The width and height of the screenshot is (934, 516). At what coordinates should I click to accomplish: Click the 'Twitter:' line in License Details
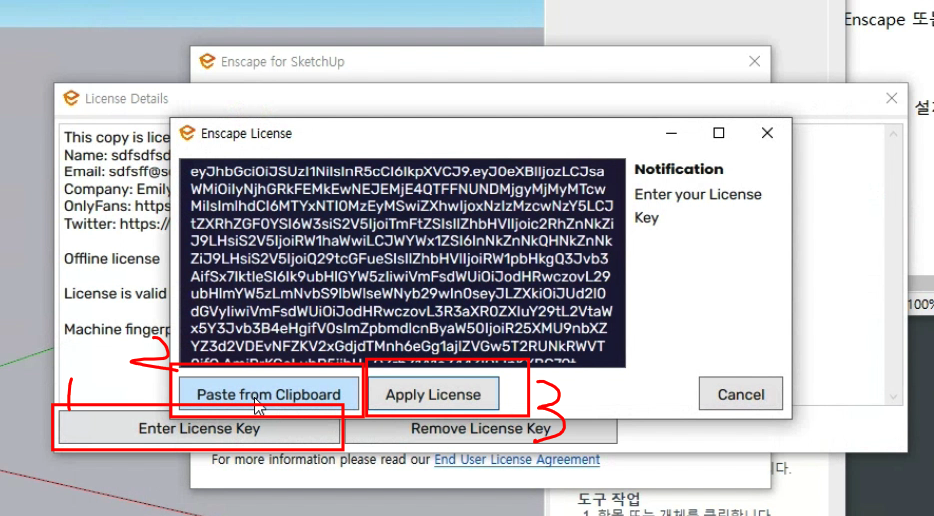point(117,223)
